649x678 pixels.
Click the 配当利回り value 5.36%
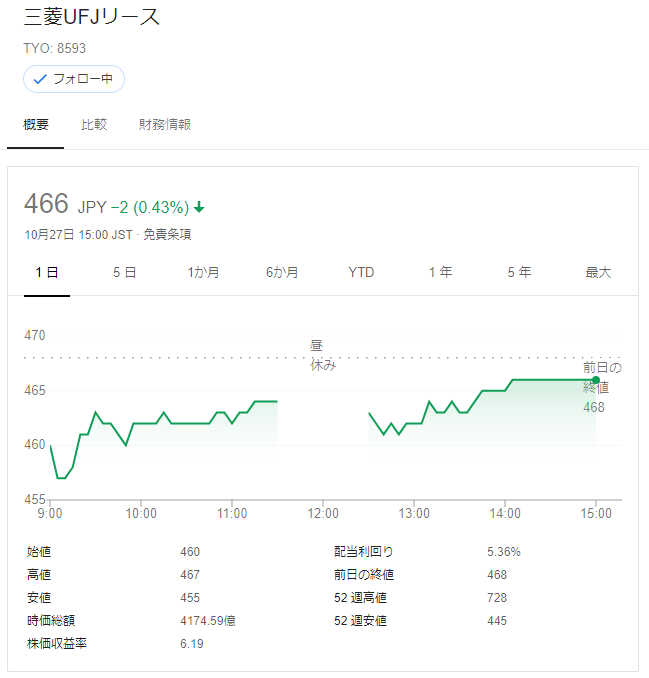coord(504,552)
